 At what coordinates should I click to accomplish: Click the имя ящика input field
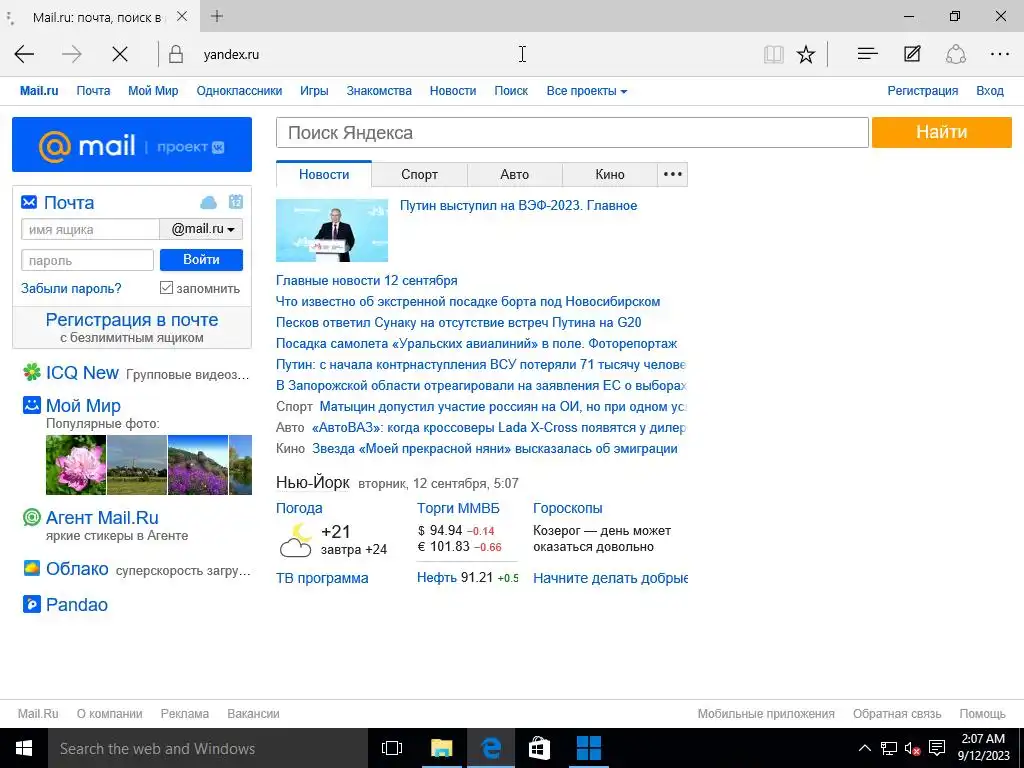[x=90, y=229]
